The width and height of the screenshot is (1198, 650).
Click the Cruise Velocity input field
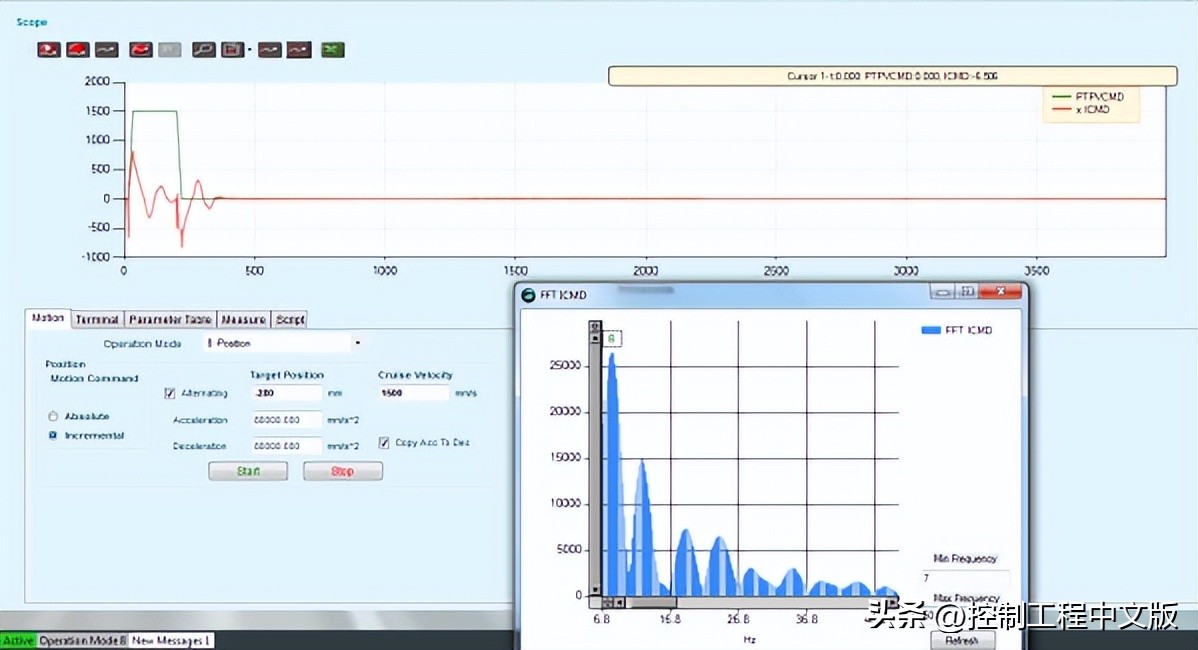414,393
